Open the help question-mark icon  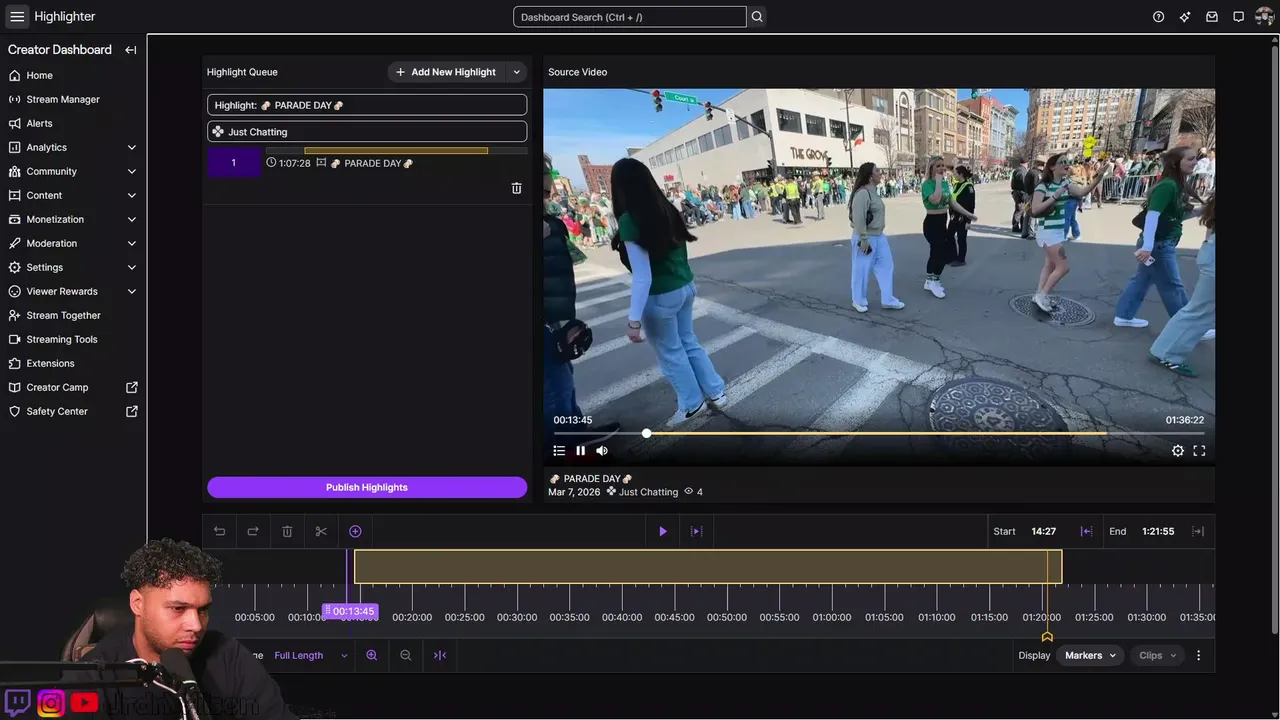coord(1158,17)
